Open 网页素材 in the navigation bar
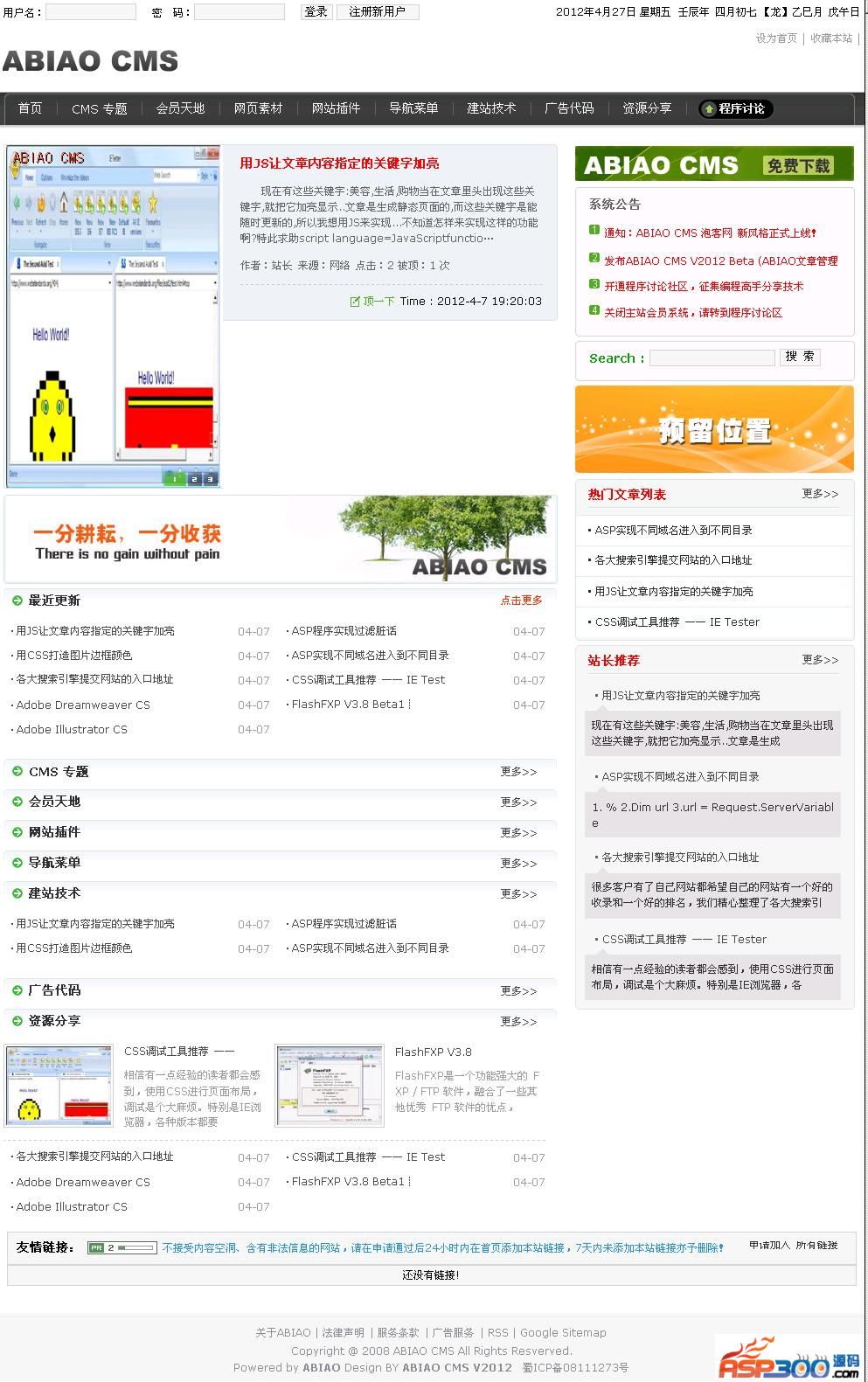Screen dimensions: 868x1382 [x=258, y=108]
